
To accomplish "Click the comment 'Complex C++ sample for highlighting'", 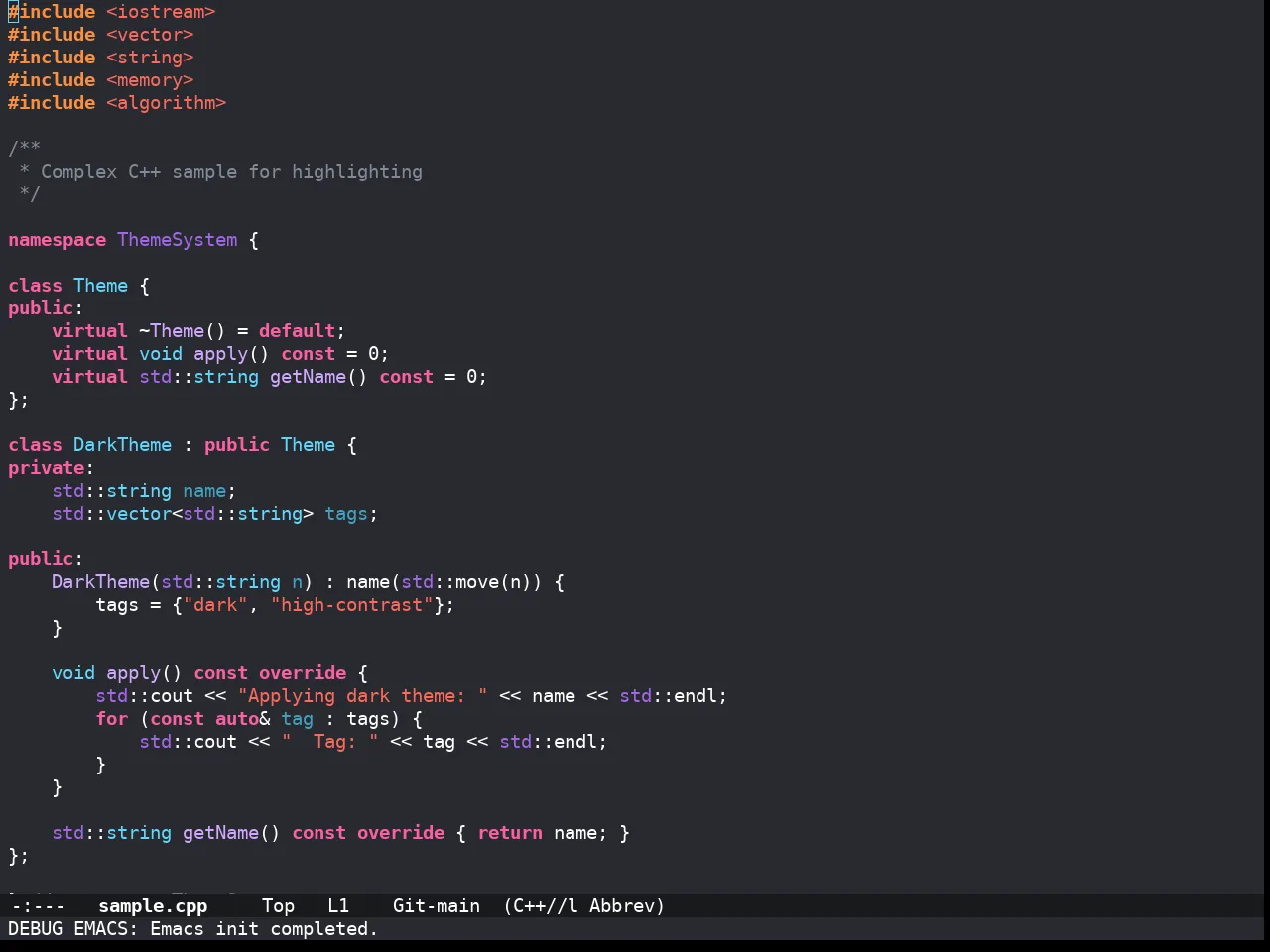I will [x=231, y=172].
